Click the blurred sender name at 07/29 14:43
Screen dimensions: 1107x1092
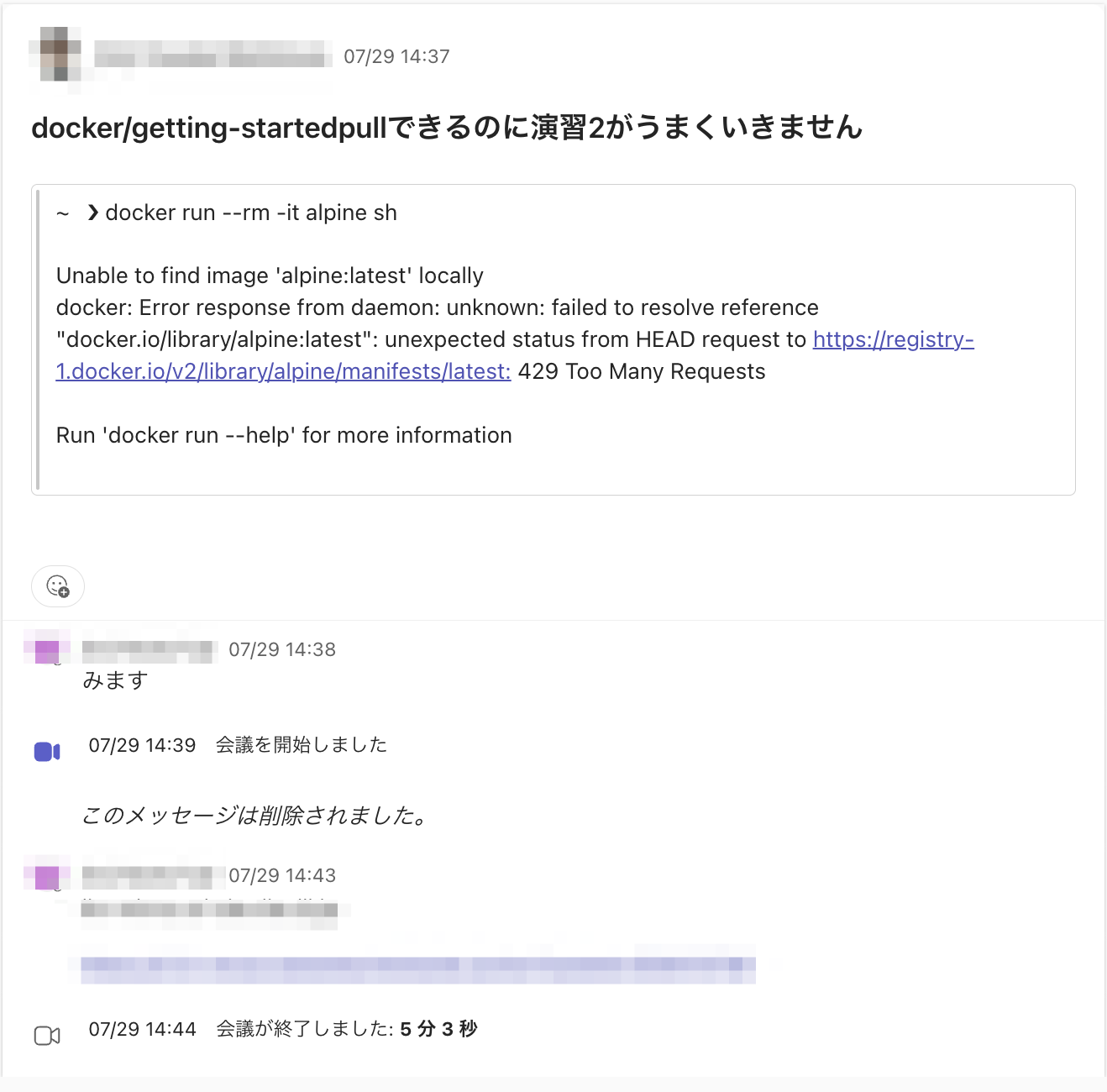(154, 876)
